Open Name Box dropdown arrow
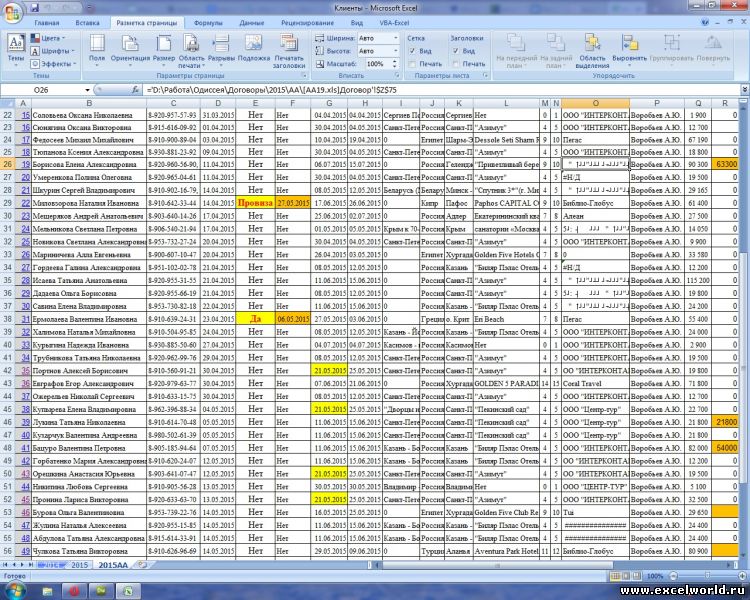This screenshot has width=750, height=600. [88, 90]
